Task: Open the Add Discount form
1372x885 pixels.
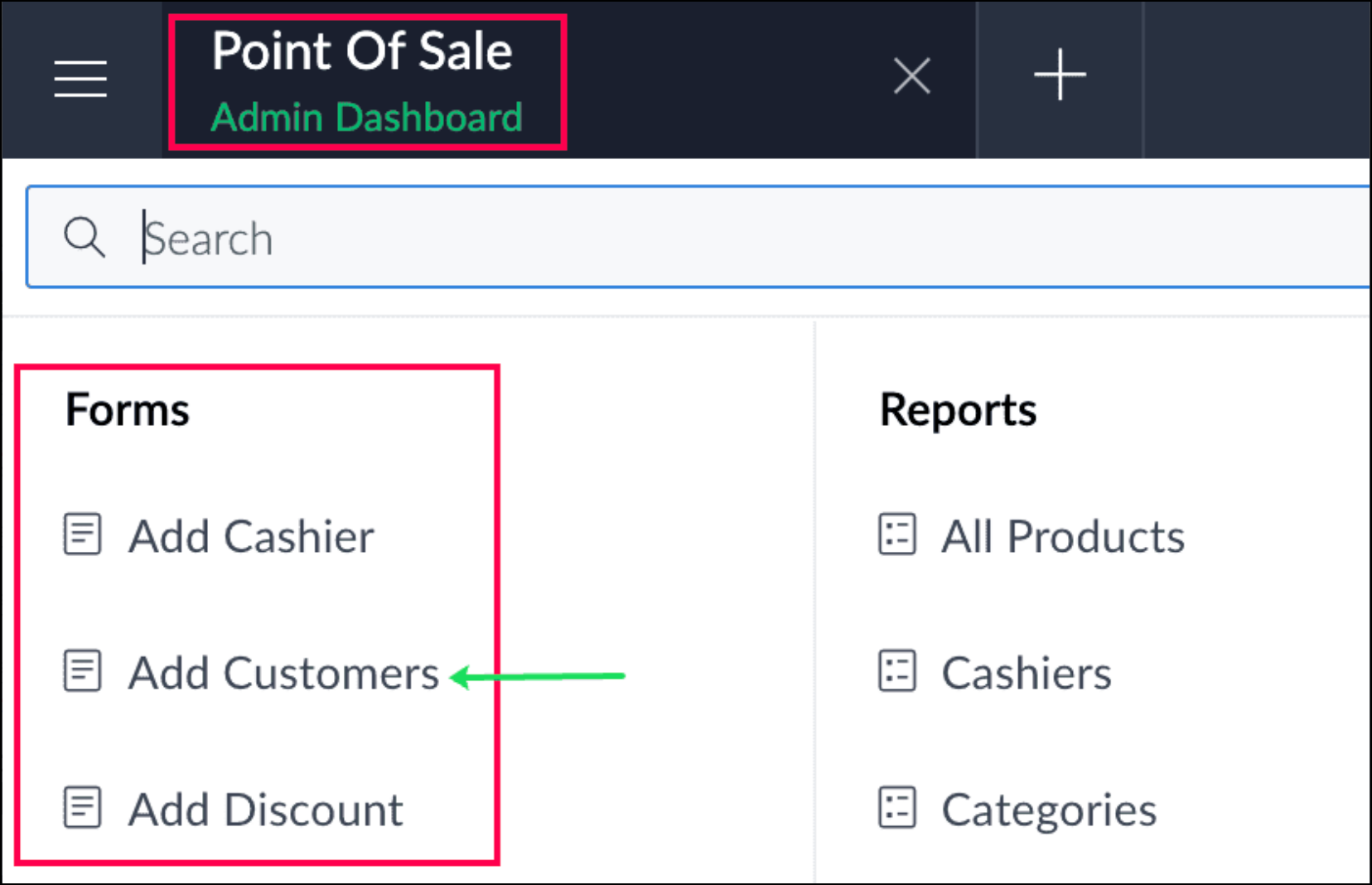Action: [x=265, y=810]
